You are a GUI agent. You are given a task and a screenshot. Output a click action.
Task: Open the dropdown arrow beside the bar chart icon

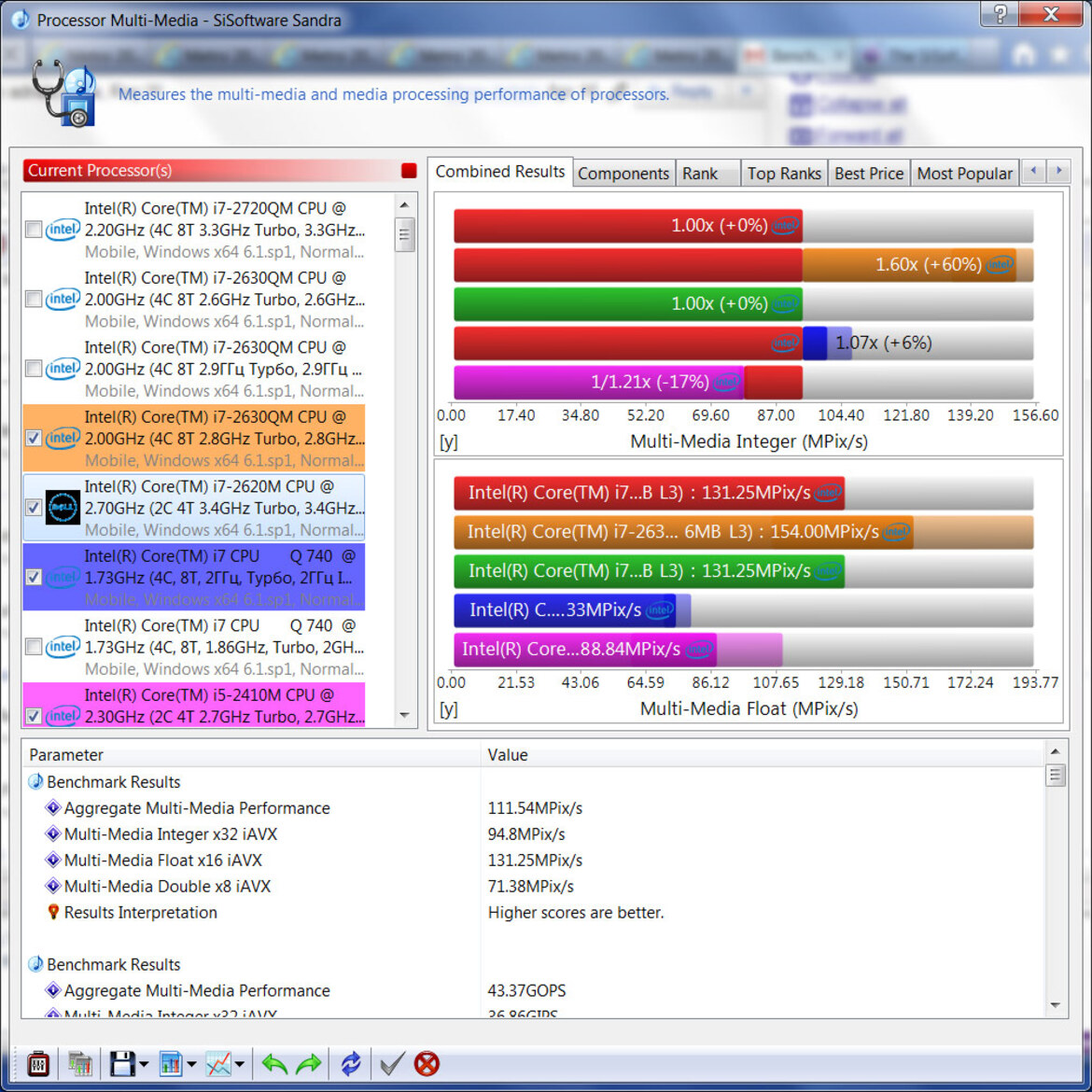click(191, 1064)
